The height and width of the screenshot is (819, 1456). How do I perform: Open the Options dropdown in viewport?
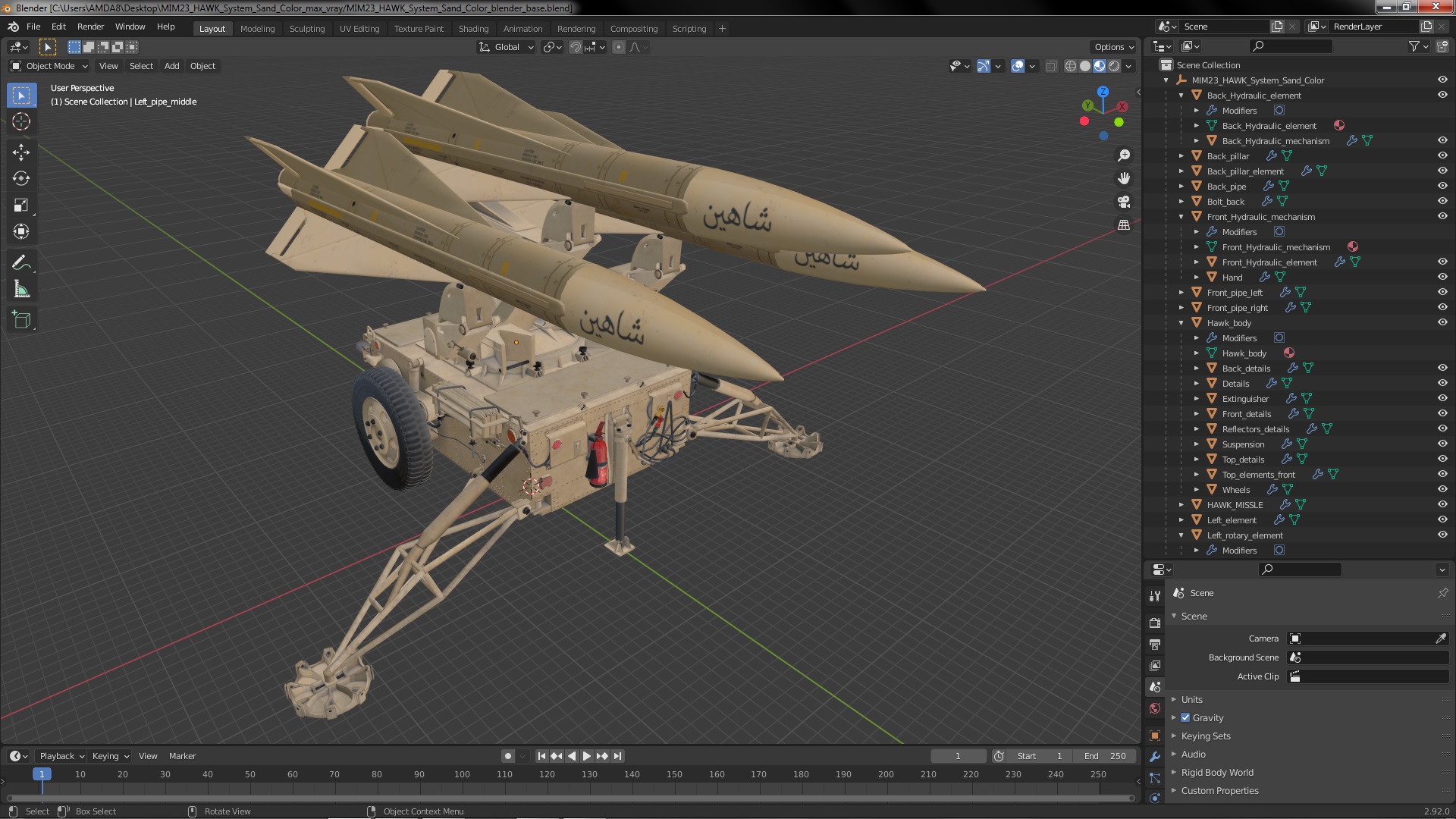tap(1113, 47)
